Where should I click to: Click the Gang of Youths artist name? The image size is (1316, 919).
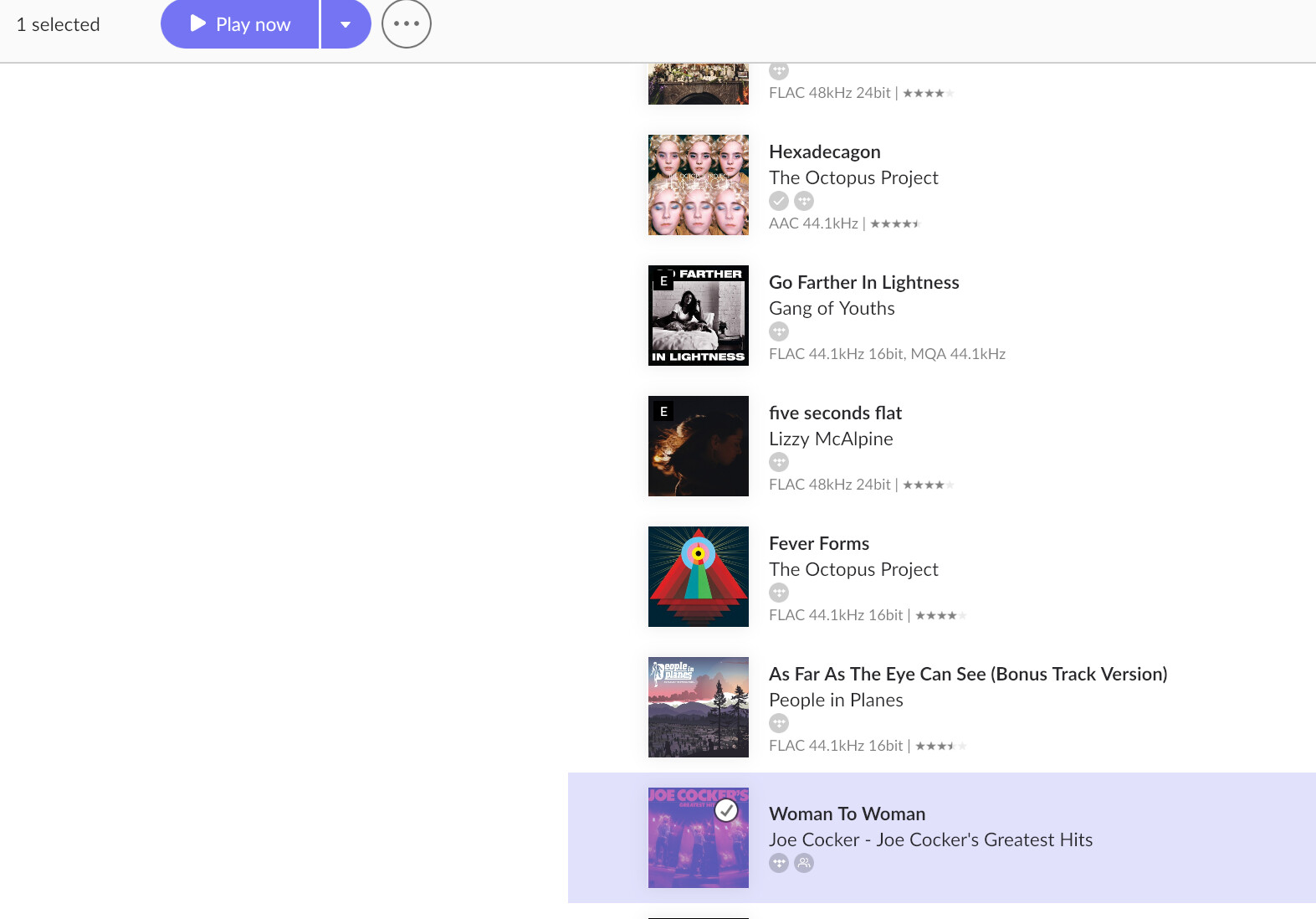[832, 308]
